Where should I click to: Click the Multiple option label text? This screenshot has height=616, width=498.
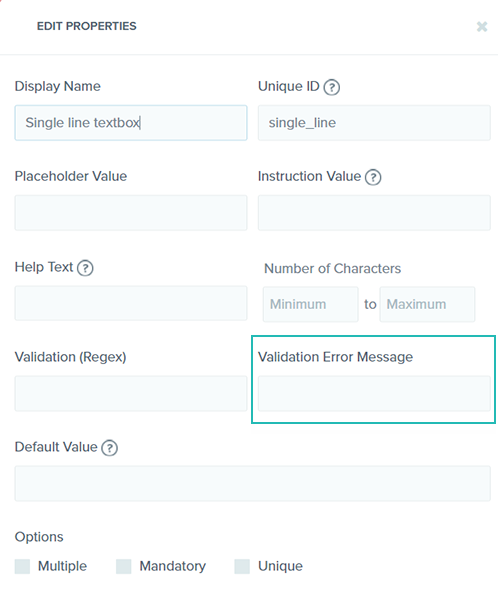click(62, 566)
